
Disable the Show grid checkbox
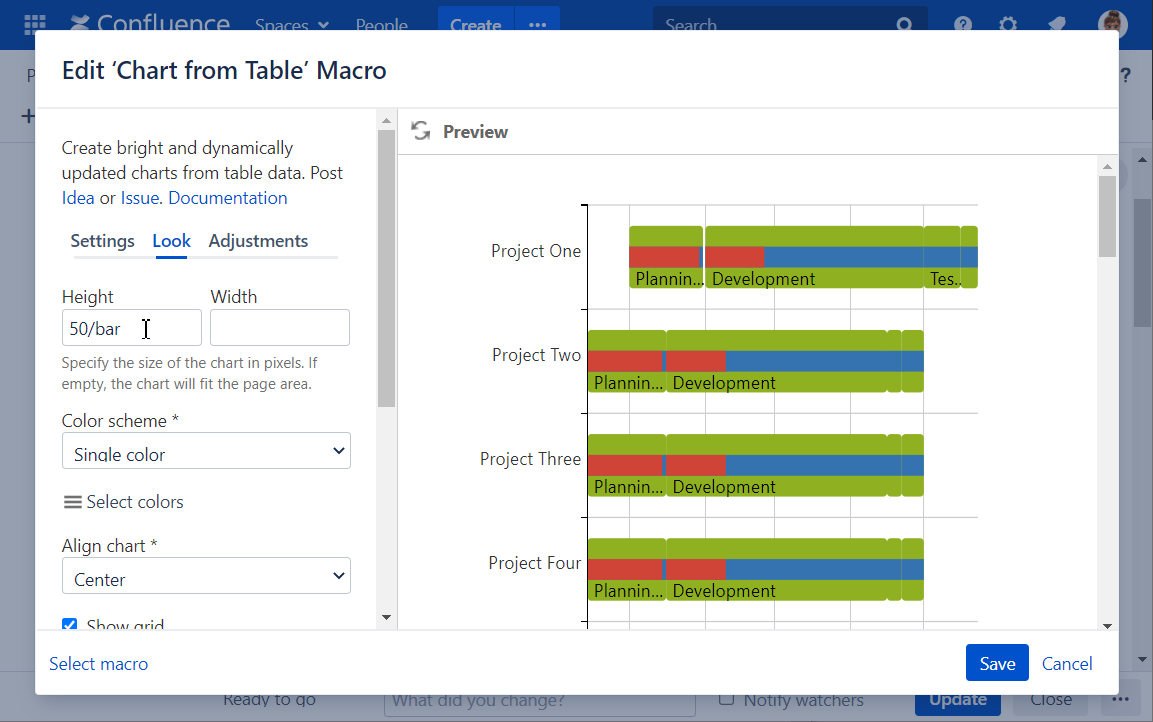pyautogui.click(x=69, y=625)
